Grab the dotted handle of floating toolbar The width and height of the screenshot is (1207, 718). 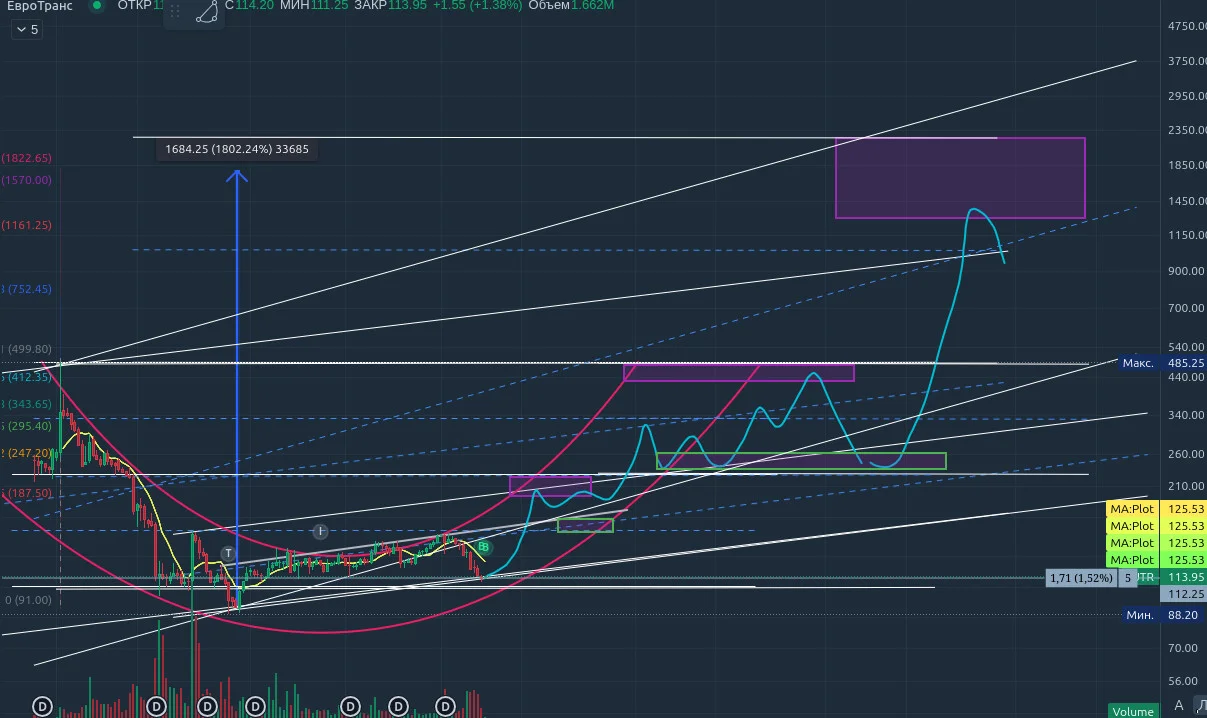176,13
